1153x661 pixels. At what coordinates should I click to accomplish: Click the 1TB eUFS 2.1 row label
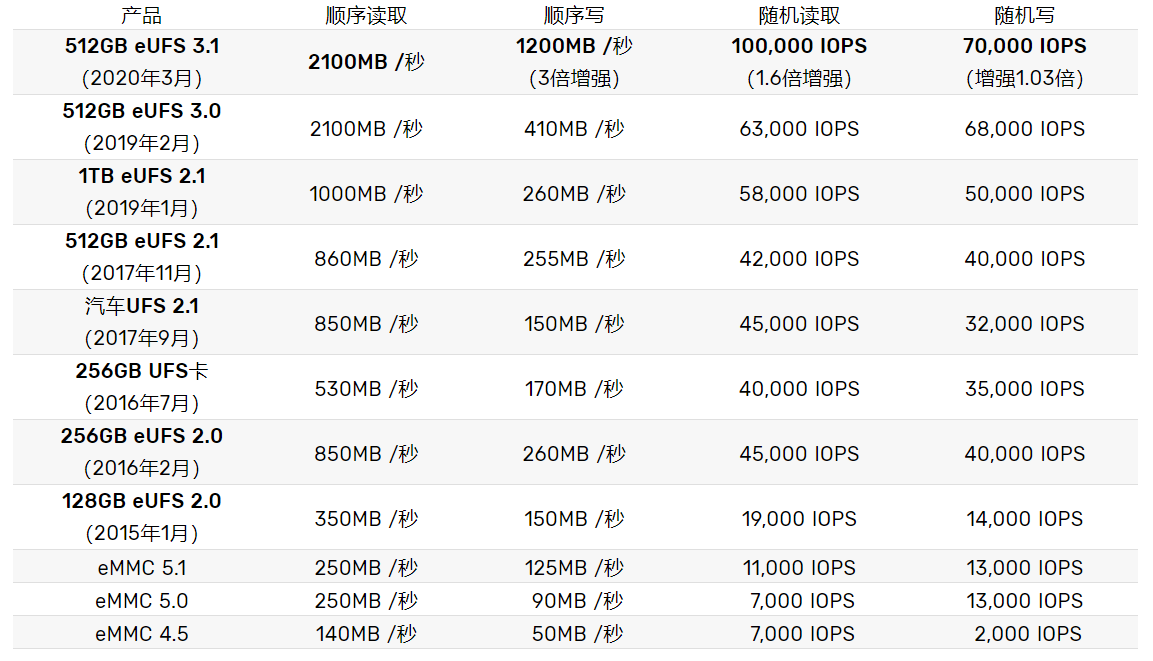(142, 192)
